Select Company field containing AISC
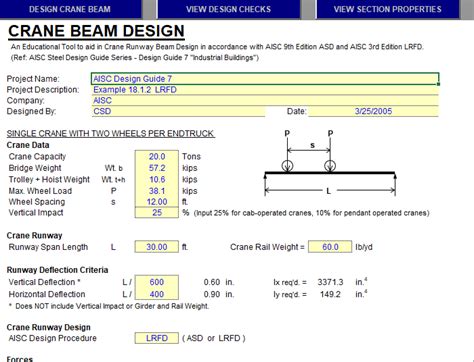Screen dimensions: 474x362 pyautogui.click(x=265, y=100)
